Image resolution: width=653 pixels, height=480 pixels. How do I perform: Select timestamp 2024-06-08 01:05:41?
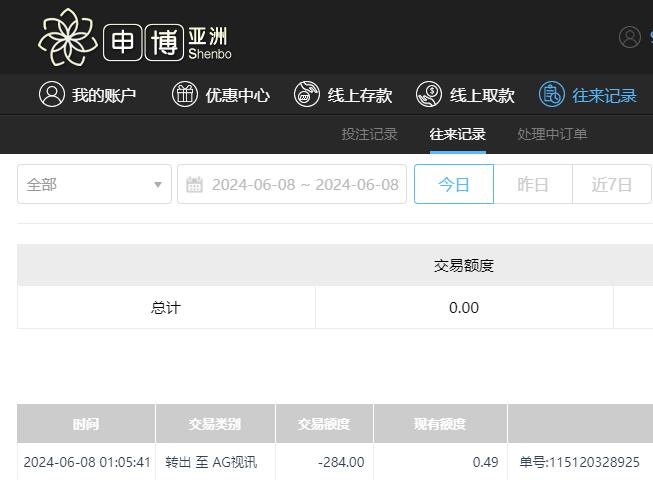[x=87, y=462]
